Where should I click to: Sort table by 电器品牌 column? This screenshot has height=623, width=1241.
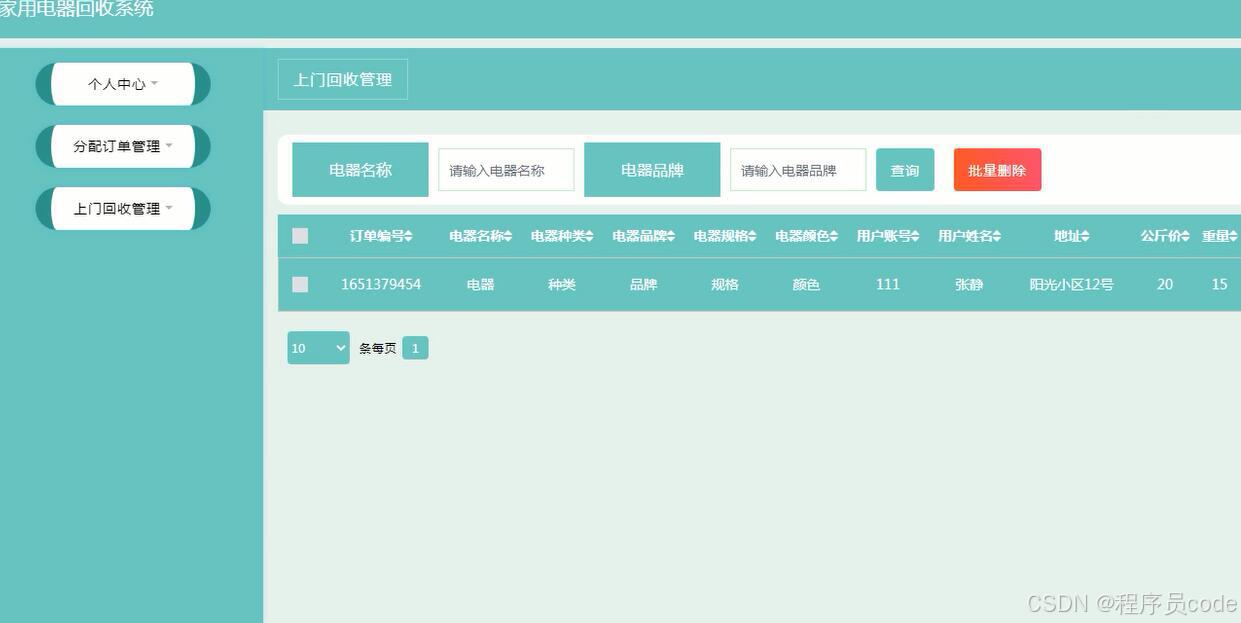(643, 235)
